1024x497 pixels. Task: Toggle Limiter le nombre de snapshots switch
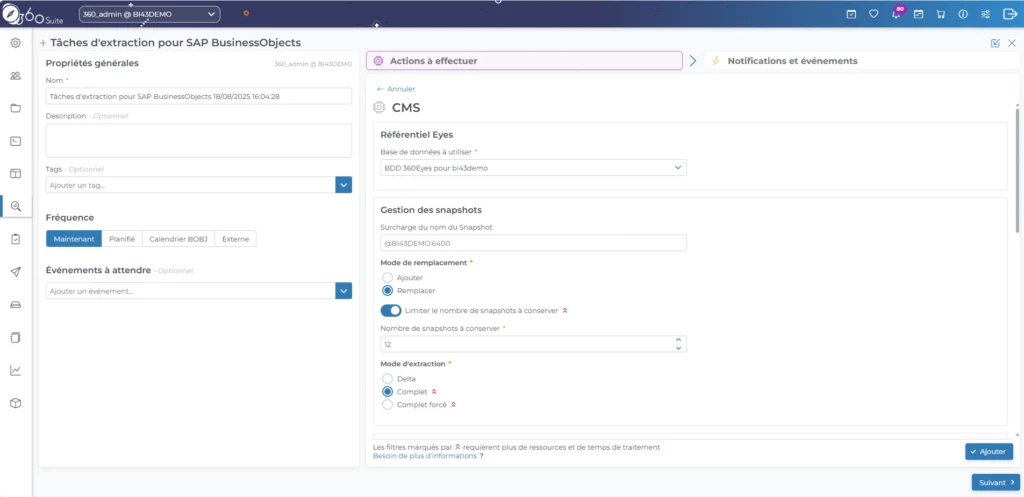(x=390, y=310)
